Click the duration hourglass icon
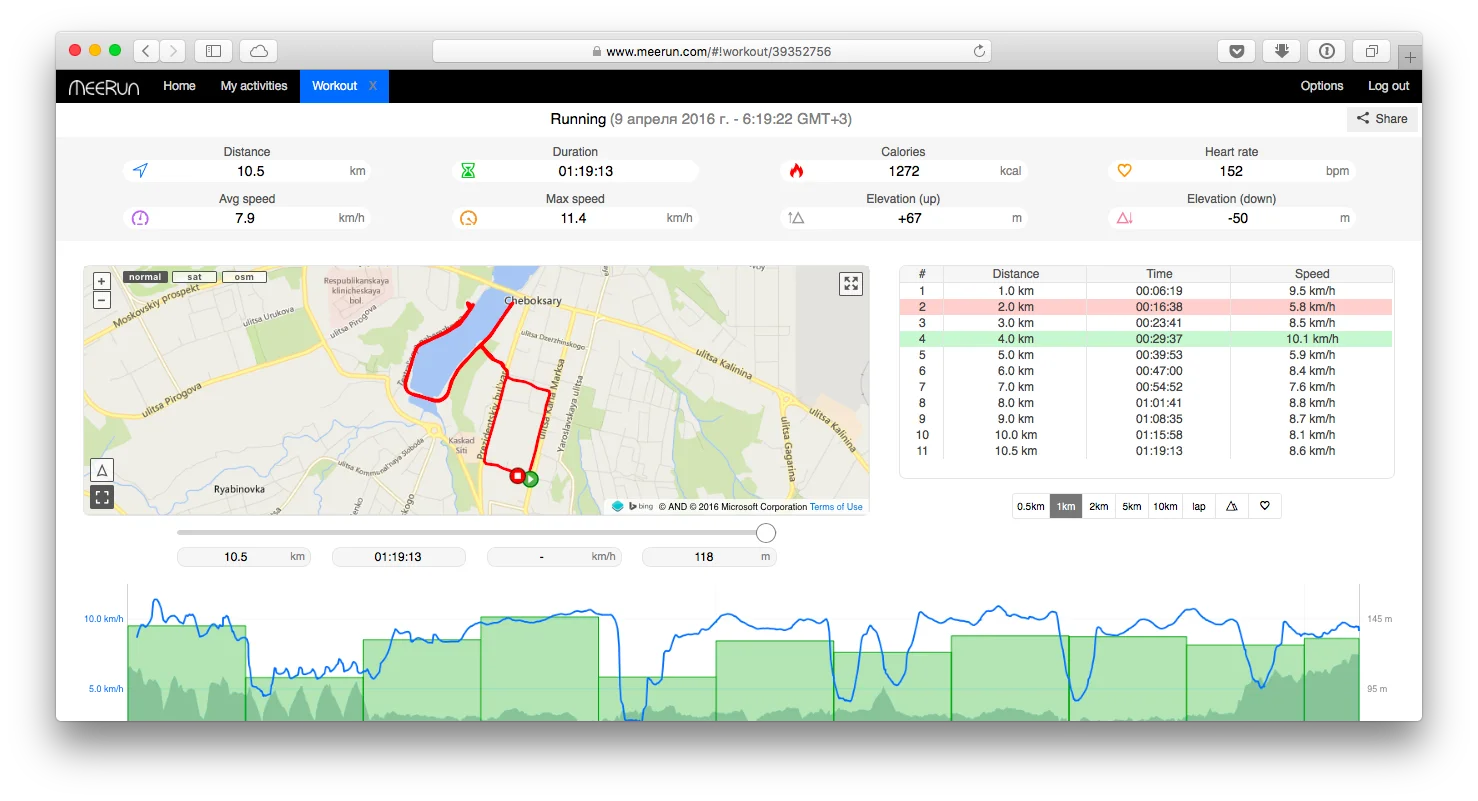1478x801 pixels. [x=468, y=171]
